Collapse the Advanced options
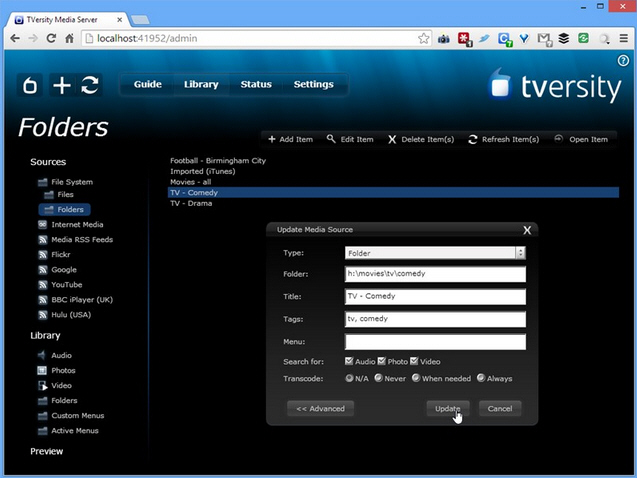This screenshot has height=478, width=637. [321, 409]
